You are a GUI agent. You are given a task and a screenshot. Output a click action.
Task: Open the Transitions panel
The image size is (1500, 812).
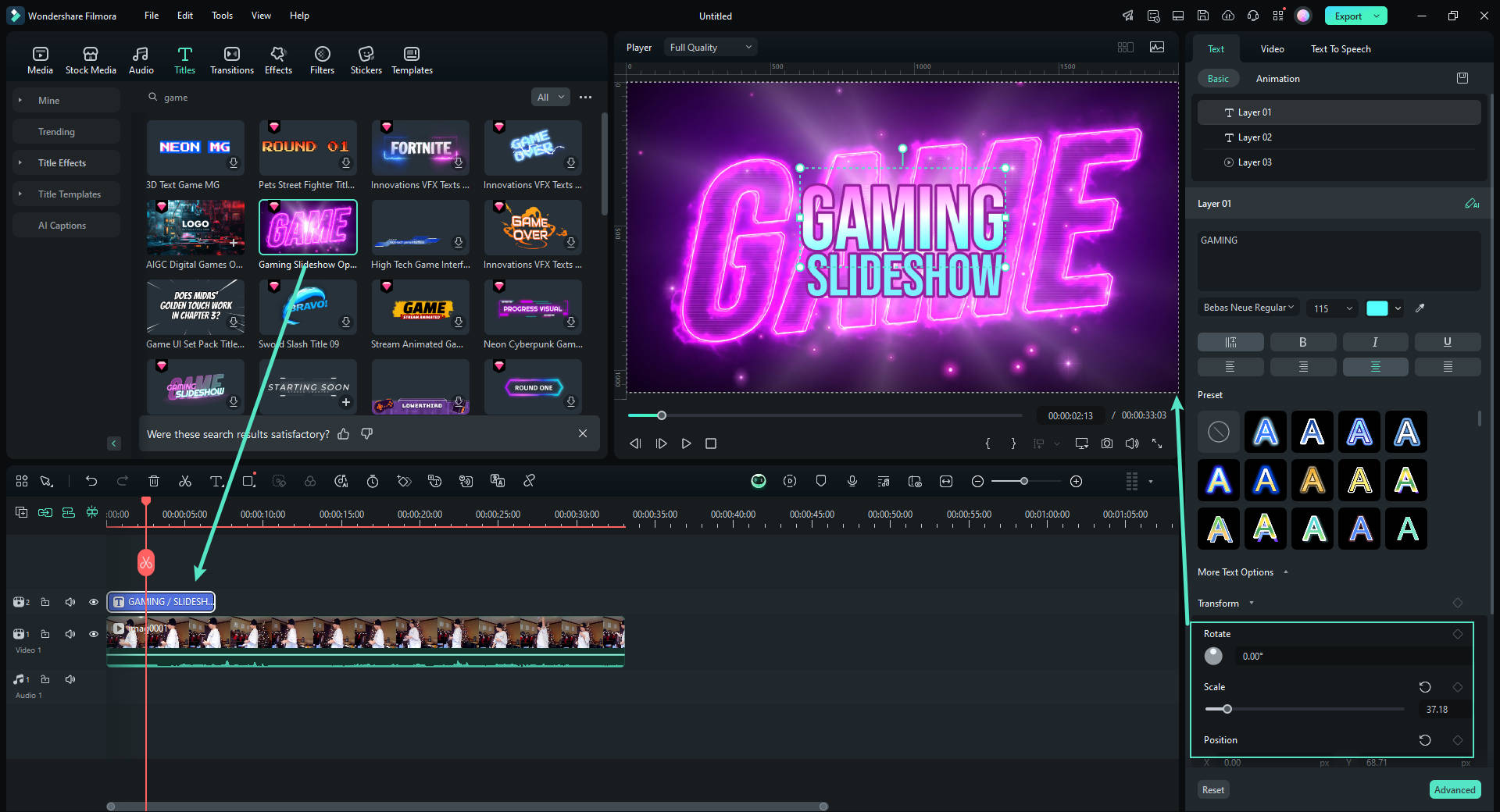pos(232,60)
